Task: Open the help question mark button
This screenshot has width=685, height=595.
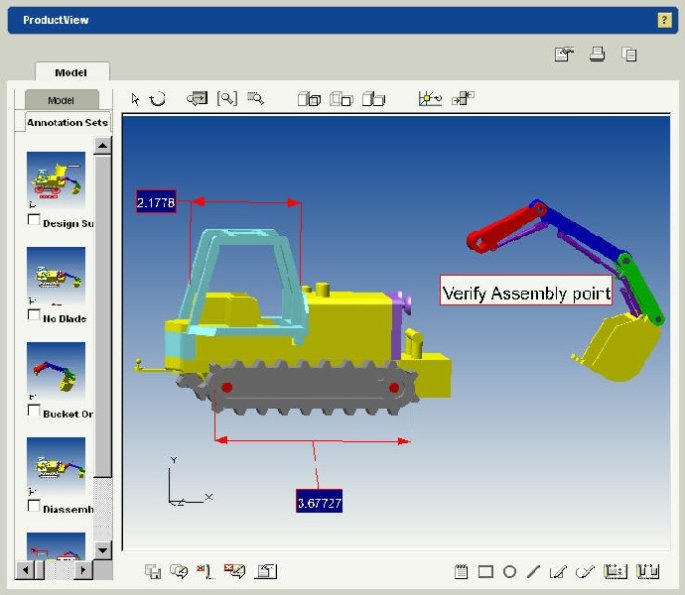Action: coord(664,20)
